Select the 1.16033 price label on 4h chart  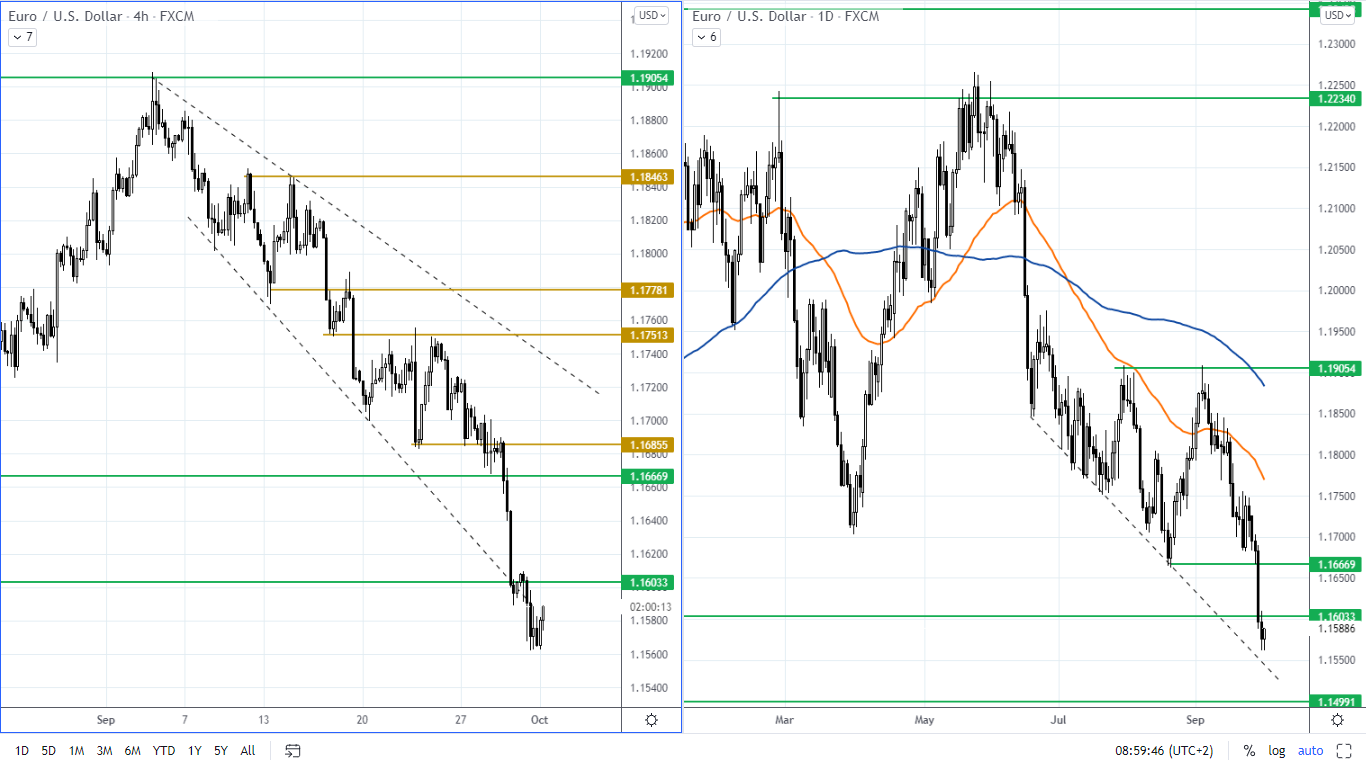coord(650,582)
